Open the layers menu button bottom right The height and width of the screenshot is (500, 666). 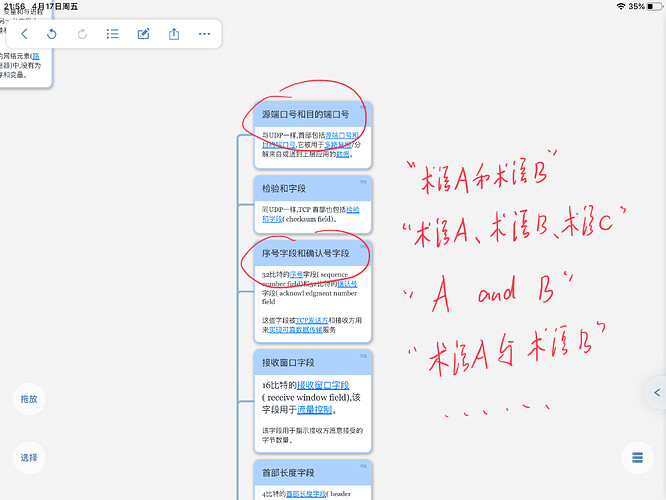coord(637,458)
